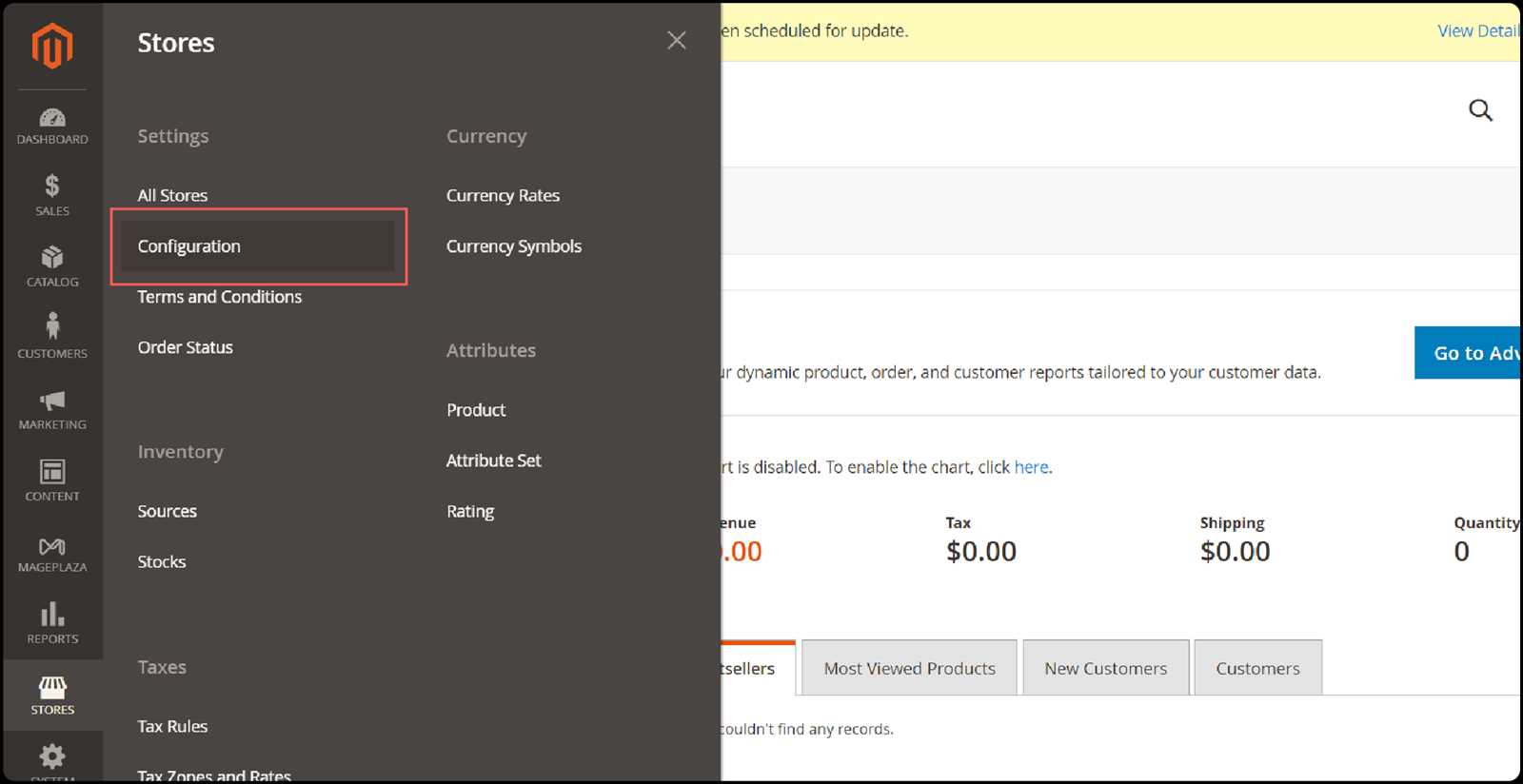The height and width of the screenshot is (784, 1523).
Task: Open the Configuration menu item
Action: [257, 246]
